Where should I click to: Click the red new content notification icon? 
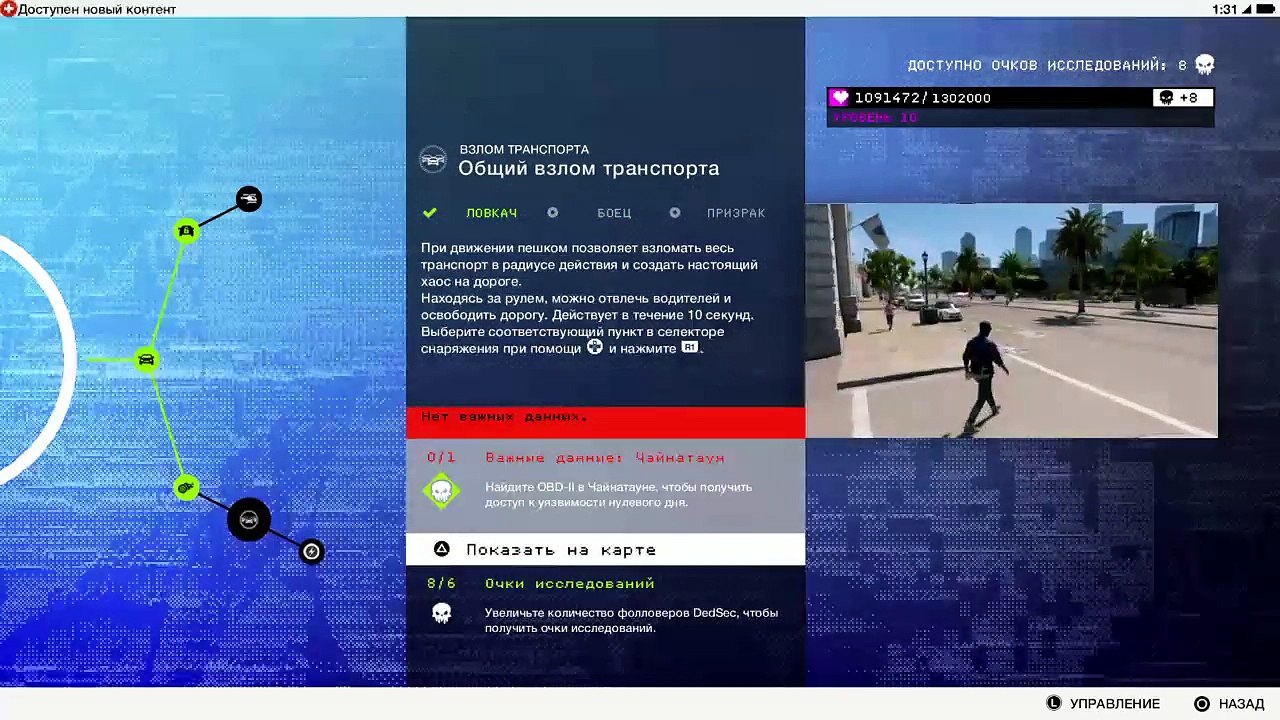pyautogui.click(x=8, y=9)
